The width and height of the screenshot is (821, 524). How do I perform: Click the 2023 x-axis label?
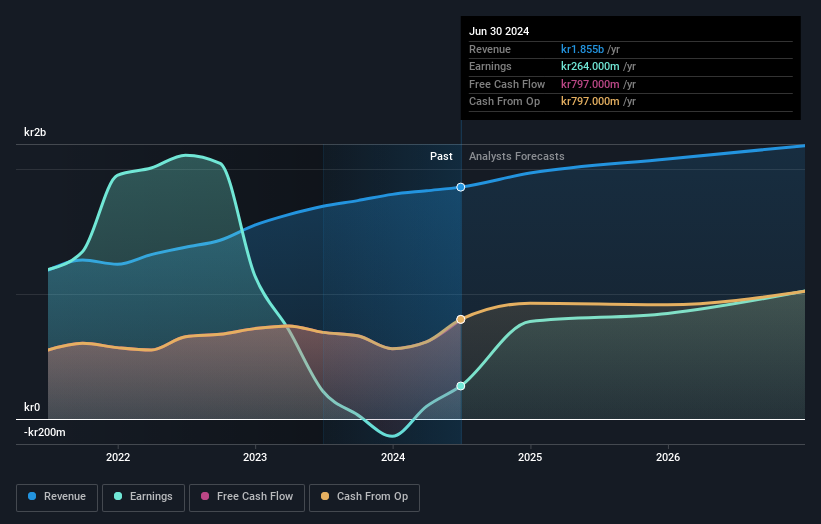pyautogui.click(x=255, y=457)
